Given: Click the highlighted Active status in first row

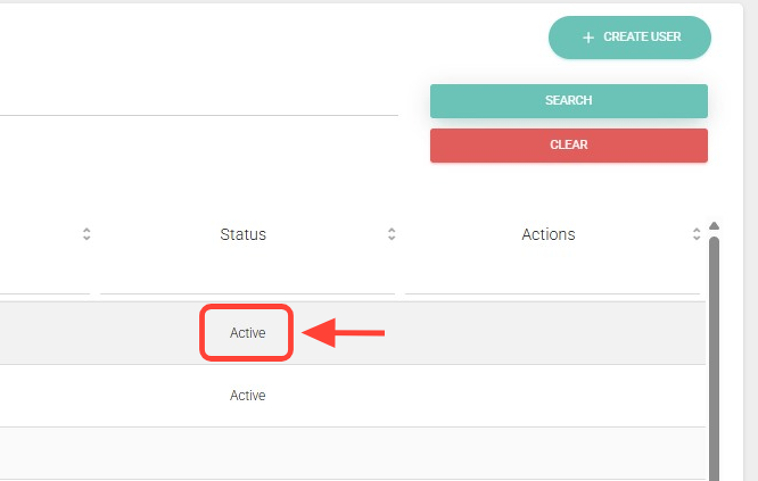Looking at the screenshot, I should coord(247,333).
